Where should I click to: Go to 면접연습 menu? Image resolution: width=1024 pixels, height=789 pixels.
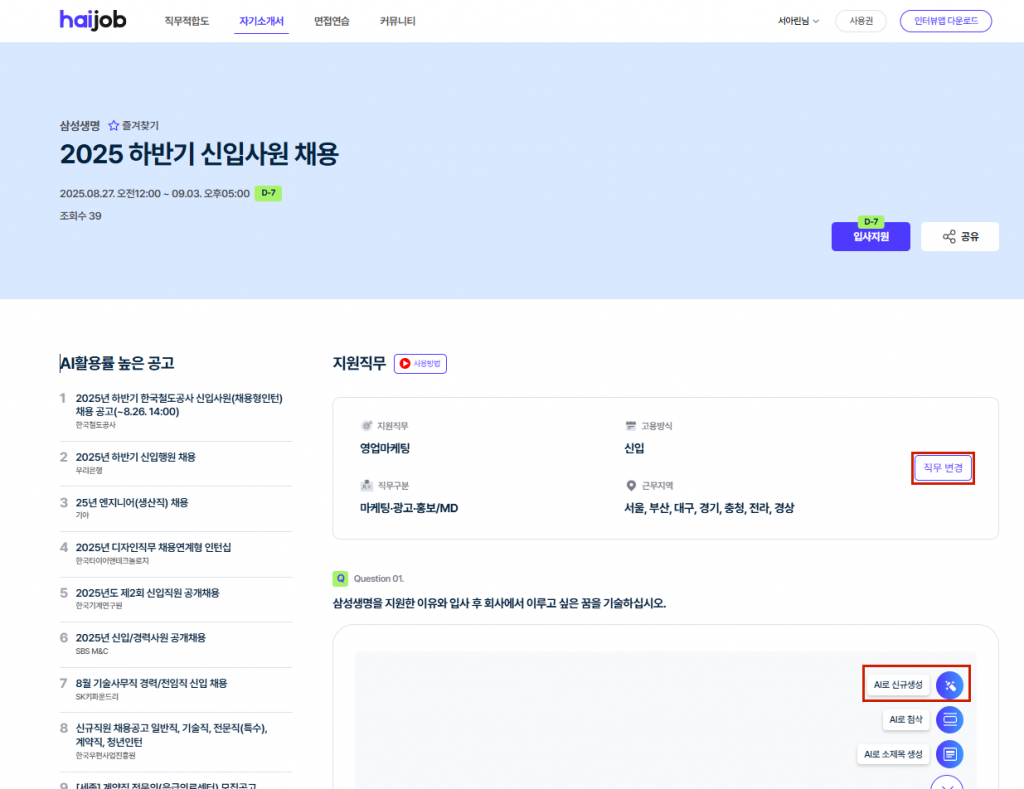tap(332, 21)
